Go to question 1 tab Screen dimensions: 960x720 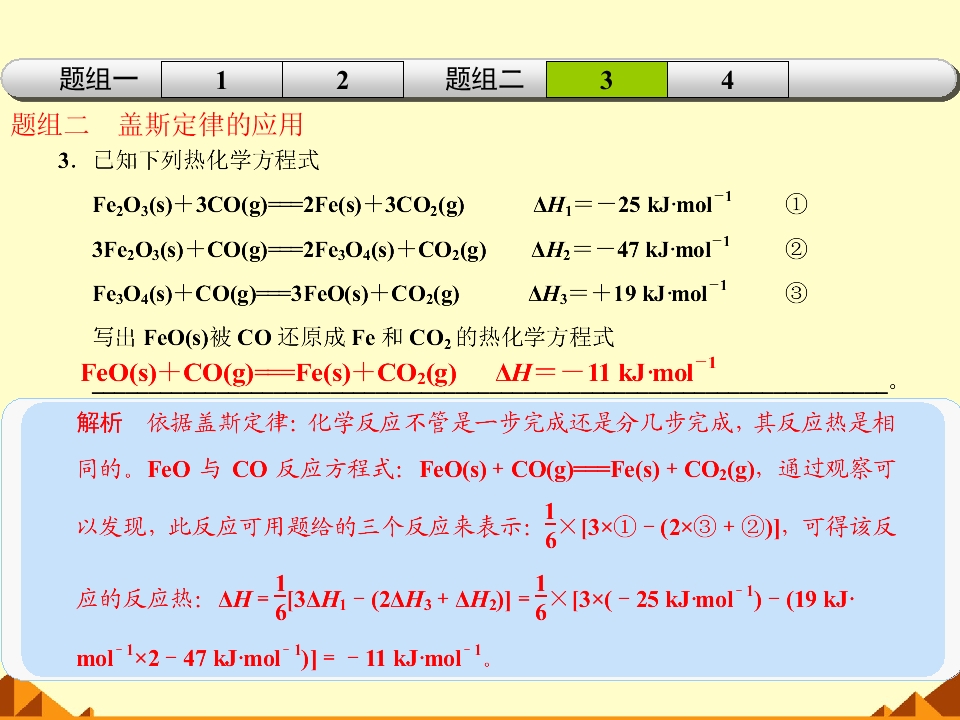[222, 80]
